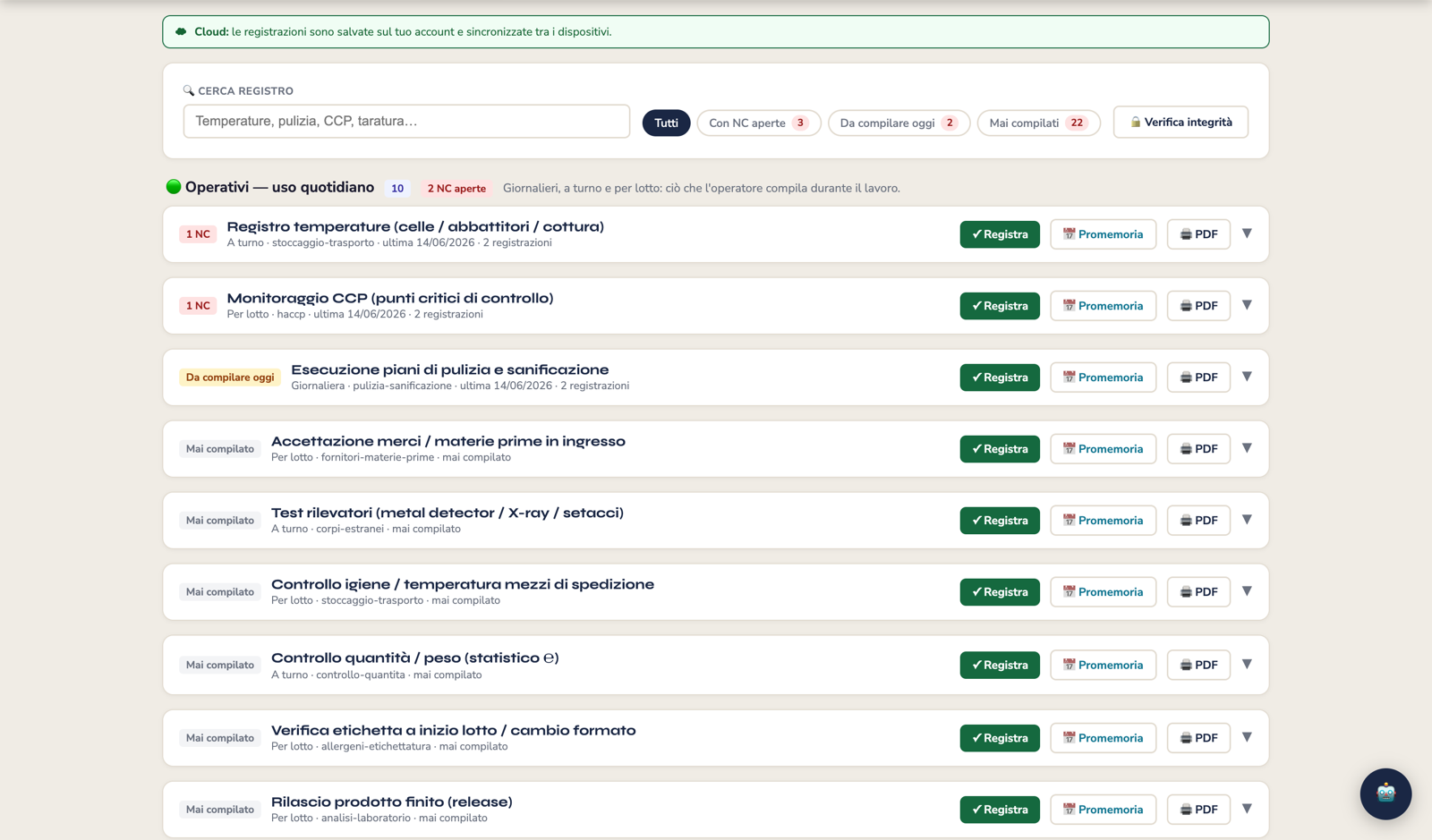Click printer icon in Registro temperature PDF

pyautogui.click(x=1186, y=234)
